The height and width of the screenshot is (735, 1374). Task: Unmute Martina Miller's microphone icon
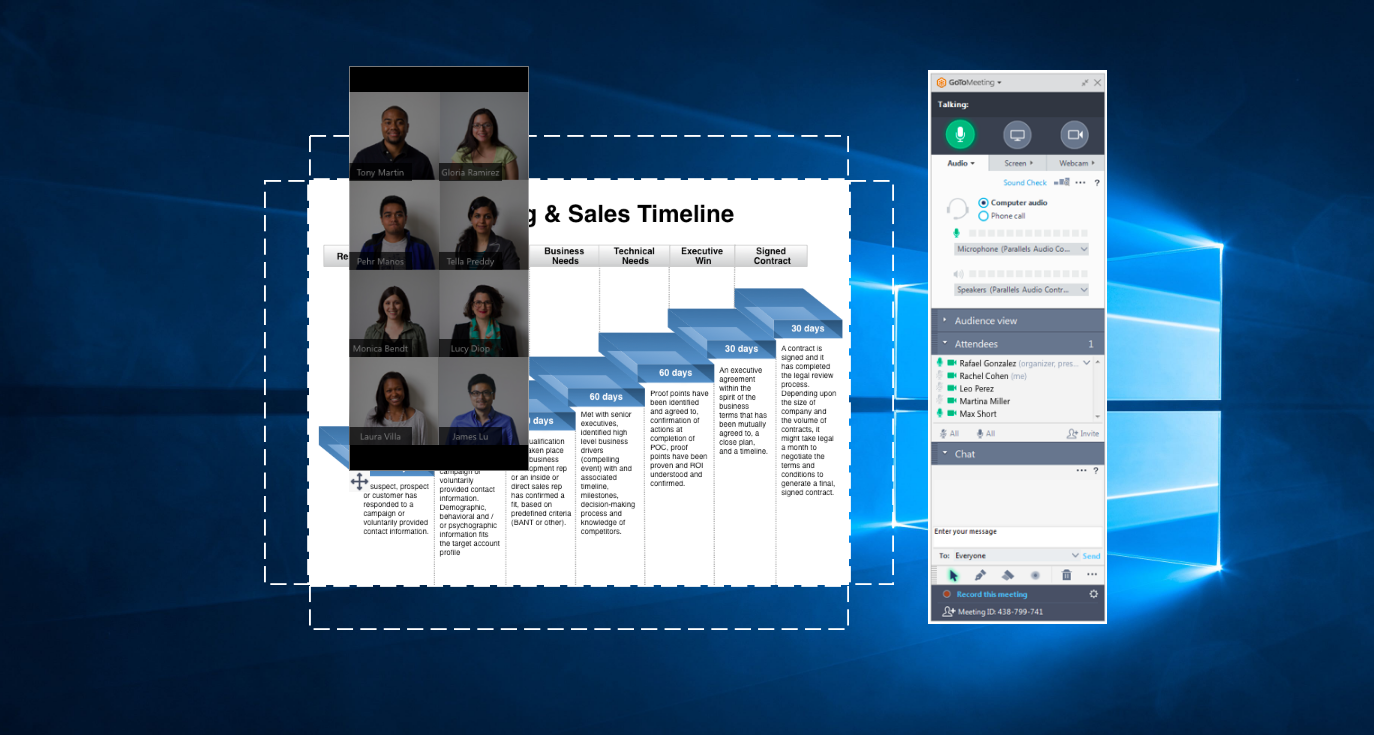point(940,401)
